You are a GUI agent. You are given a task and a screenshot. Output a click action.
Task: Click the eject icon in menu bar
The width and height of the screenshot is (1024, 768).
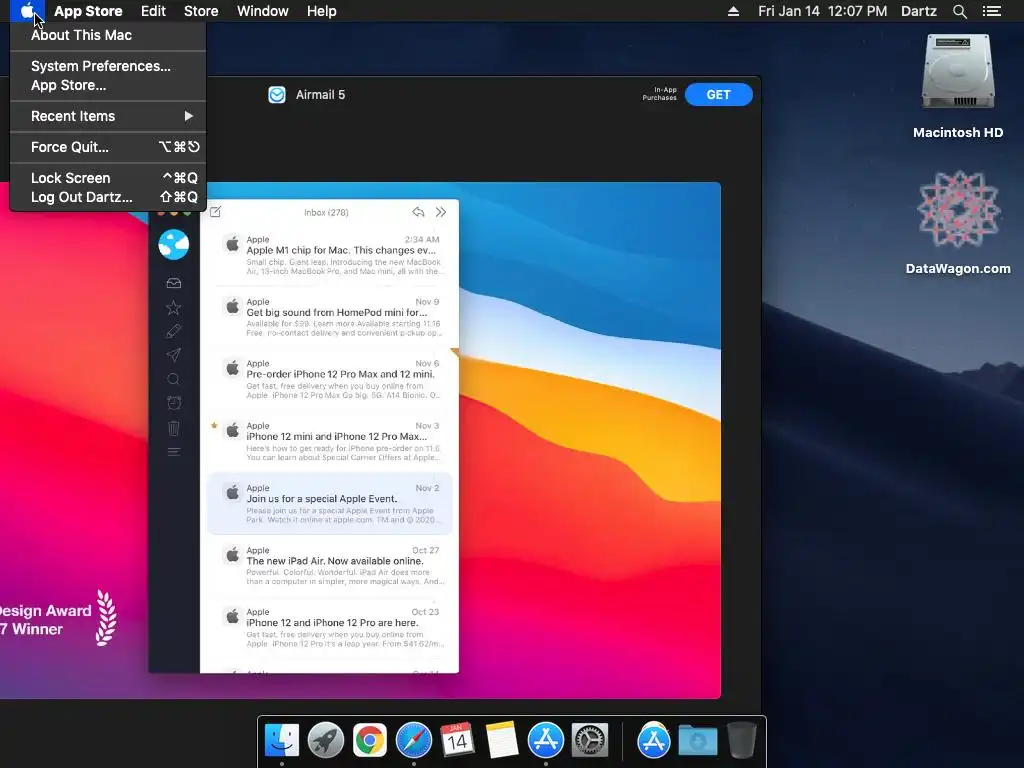coord(733,11)
